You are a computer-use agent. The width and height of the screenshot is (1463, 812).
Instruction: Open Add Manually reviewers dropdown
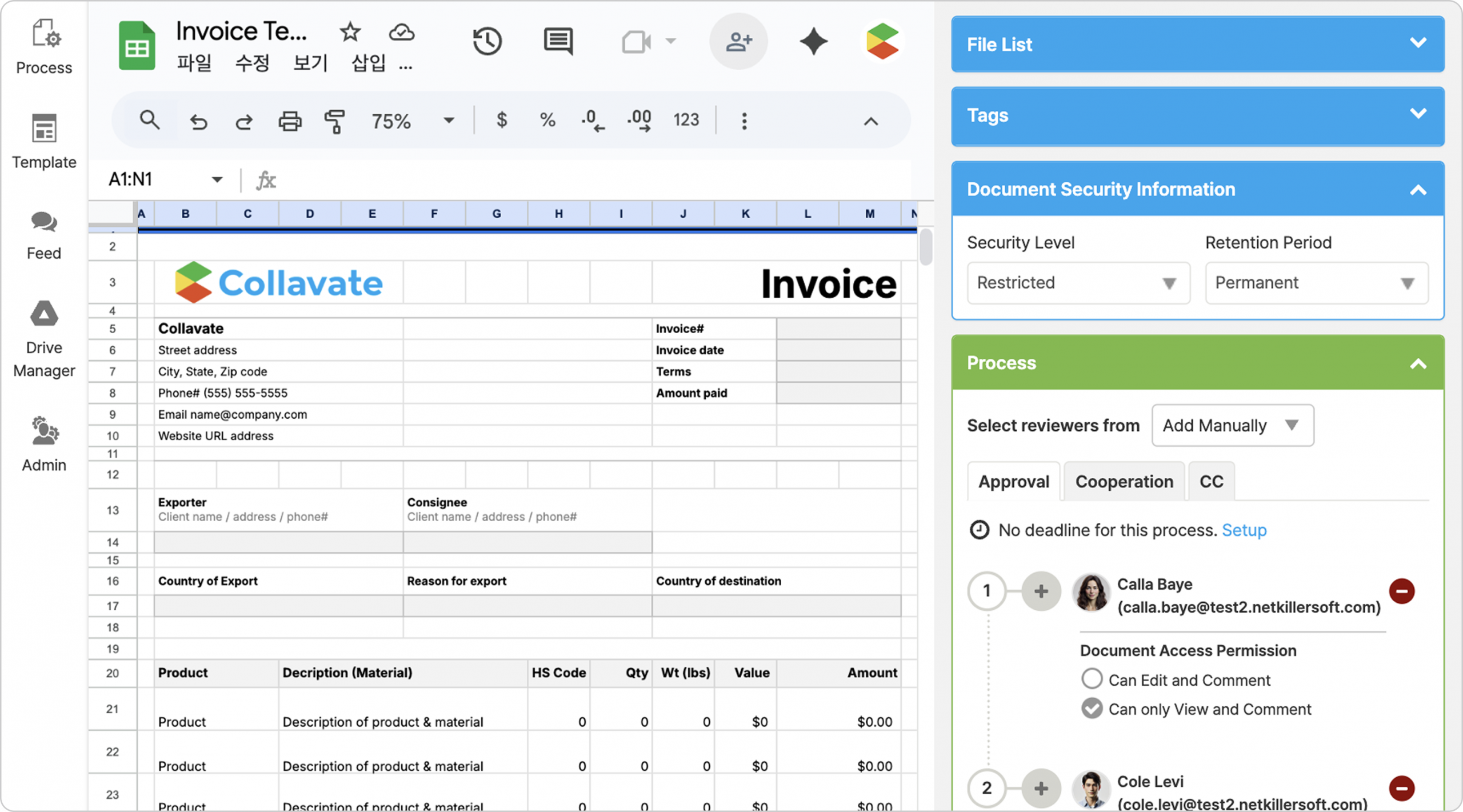pos(1233,425)
